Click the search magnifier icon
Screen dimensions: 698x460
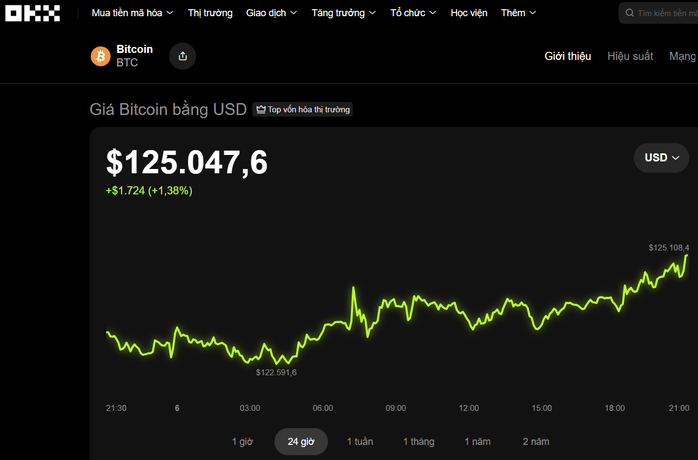629,13
